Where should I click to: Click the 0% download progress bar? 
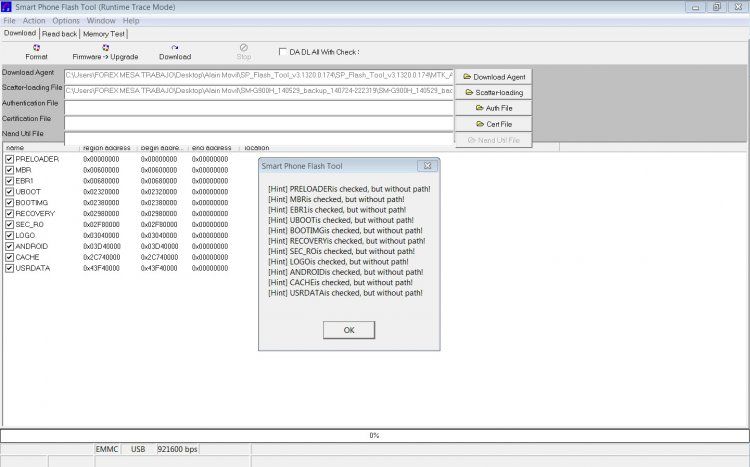[375, 436]
